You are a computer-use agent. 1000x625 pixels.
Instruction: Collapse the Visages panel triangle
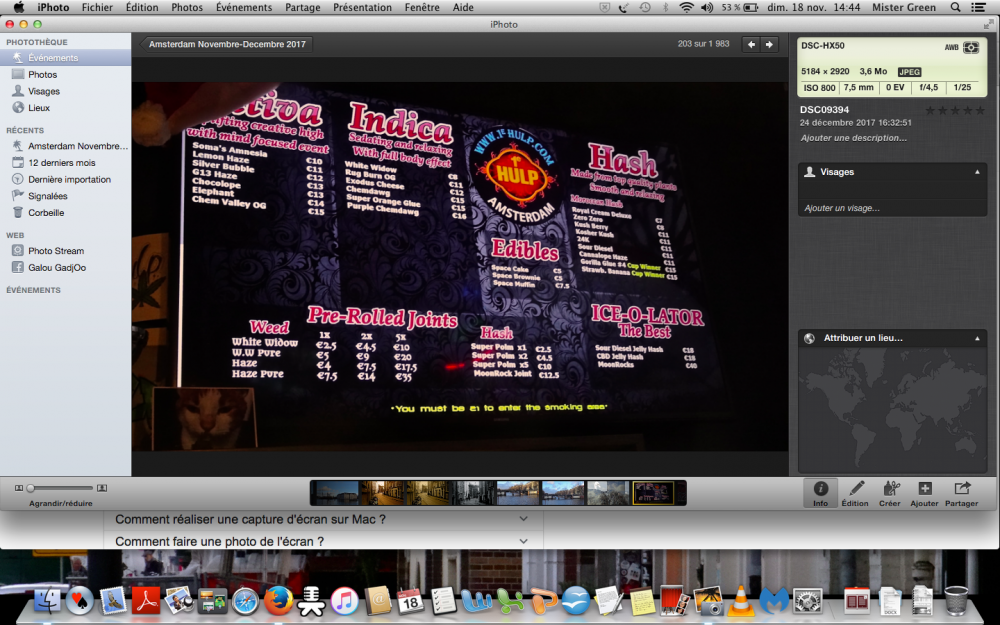[977, 172]
